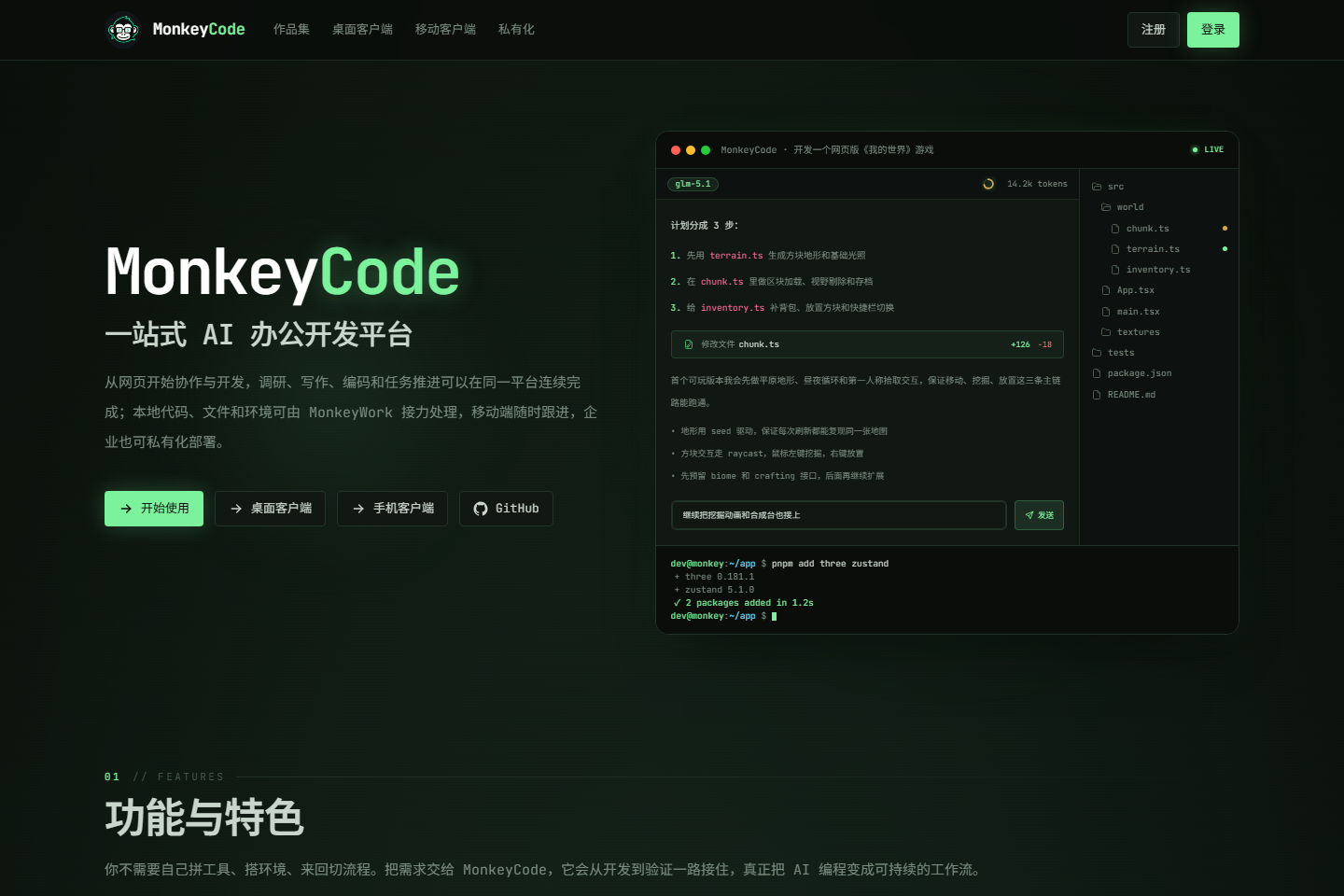The height and width of the screenshot is (896, 1344).
Task: Open README.md in the file tree
Action: [1124, 395]
